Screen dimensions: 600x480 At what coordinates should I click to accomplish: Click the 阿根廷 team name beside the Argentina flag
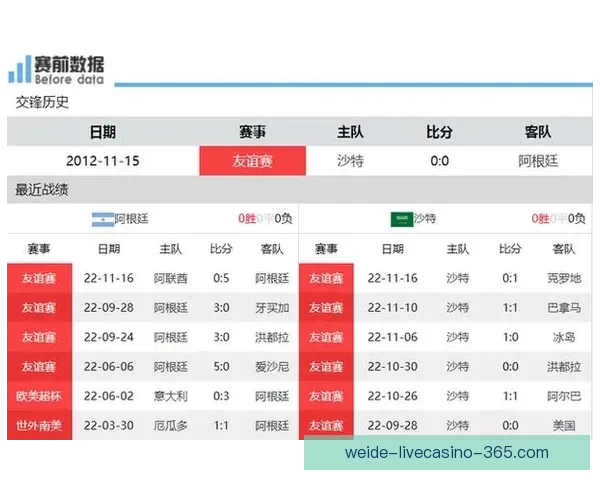[131, 219]
